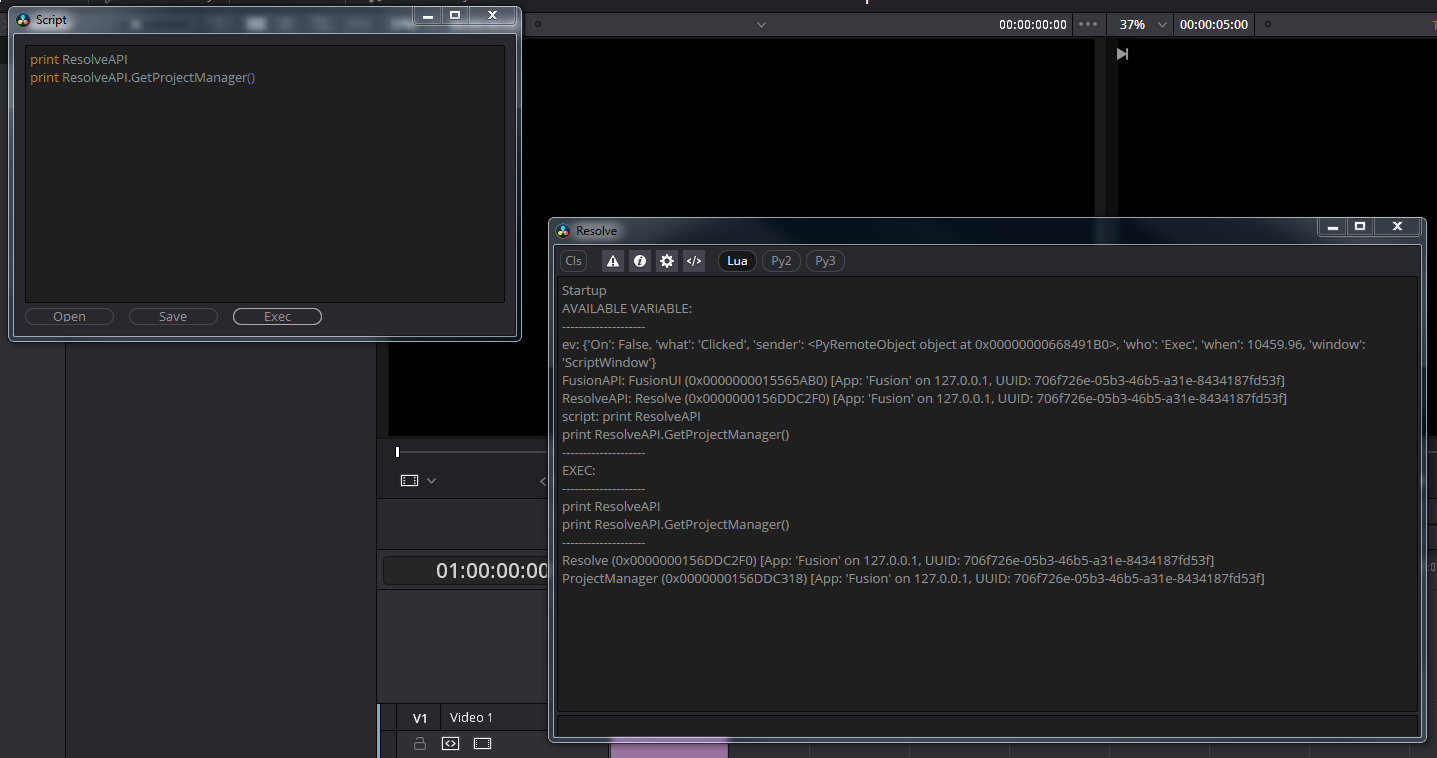This screenshot has width=1437, height=758.
Task: Toggle the lock icon on Video 1 track
Action: point(420,743)
